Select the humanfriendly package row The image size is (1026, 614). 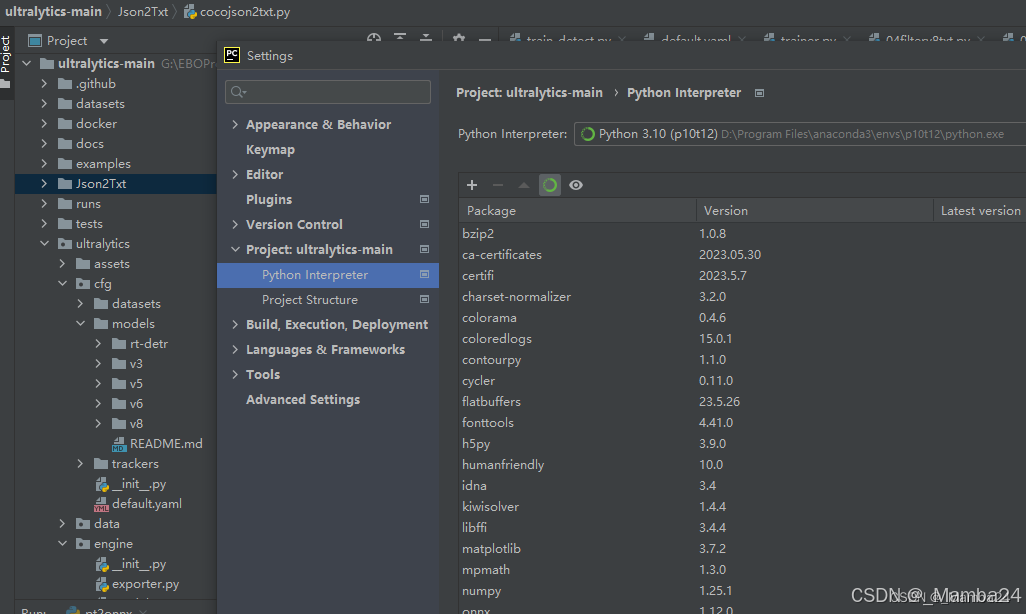[x=743, y=465]
